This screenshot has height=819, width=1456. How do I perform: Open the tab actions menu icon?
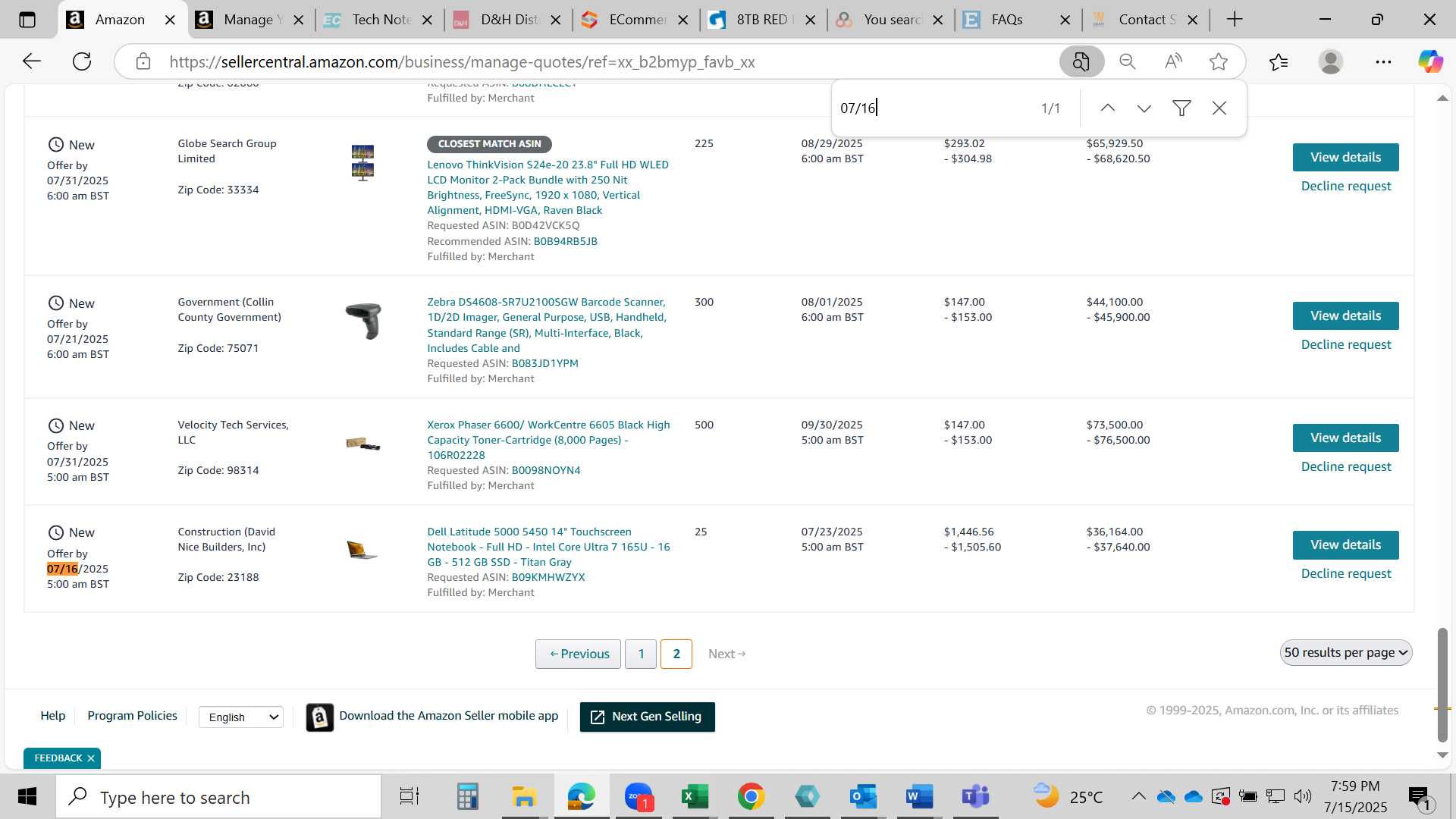tap(27, 20)
